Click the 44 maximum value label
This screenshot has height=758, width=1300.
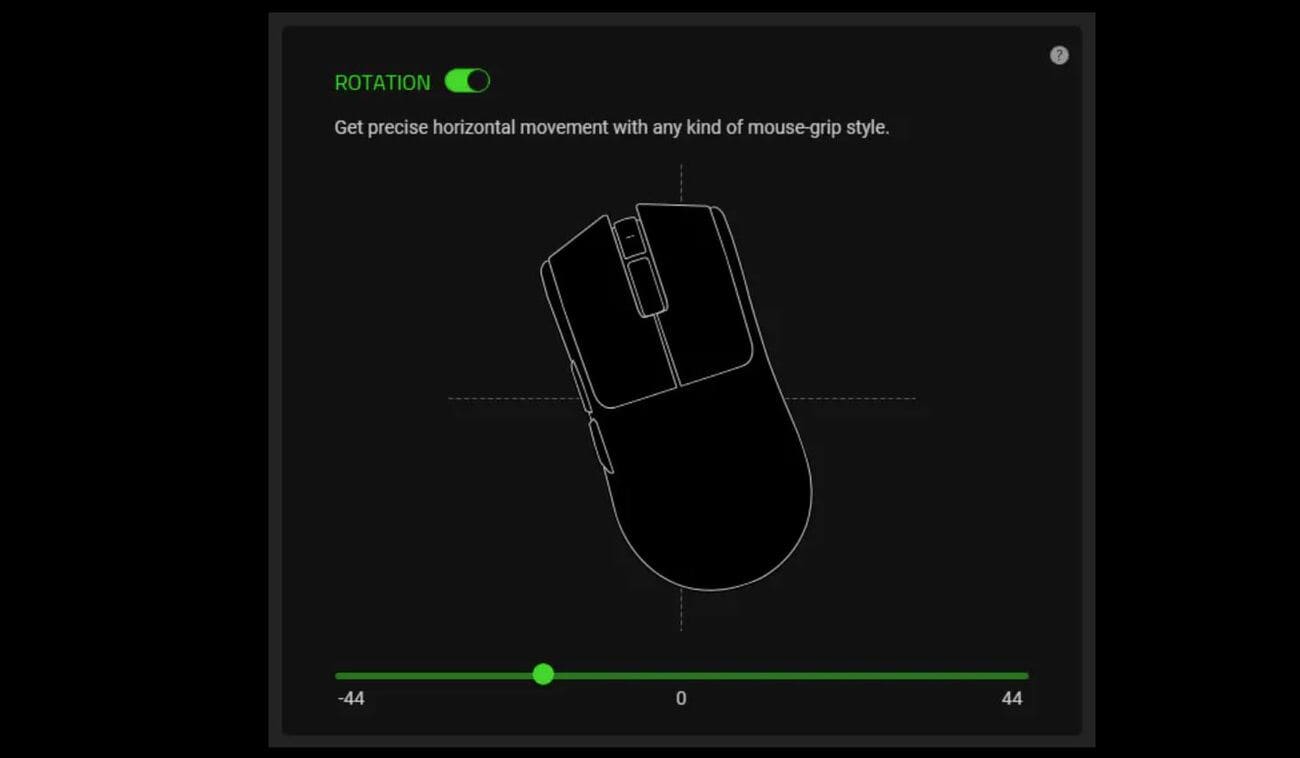(x=1012, y=699)
